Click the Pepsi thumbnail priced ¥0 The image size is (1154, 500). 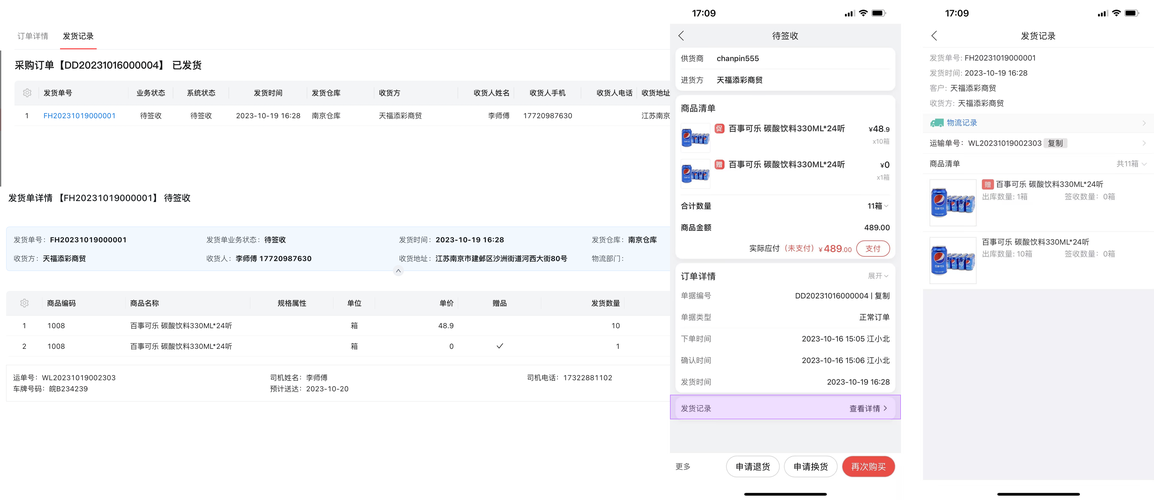[x=695, y=173]
